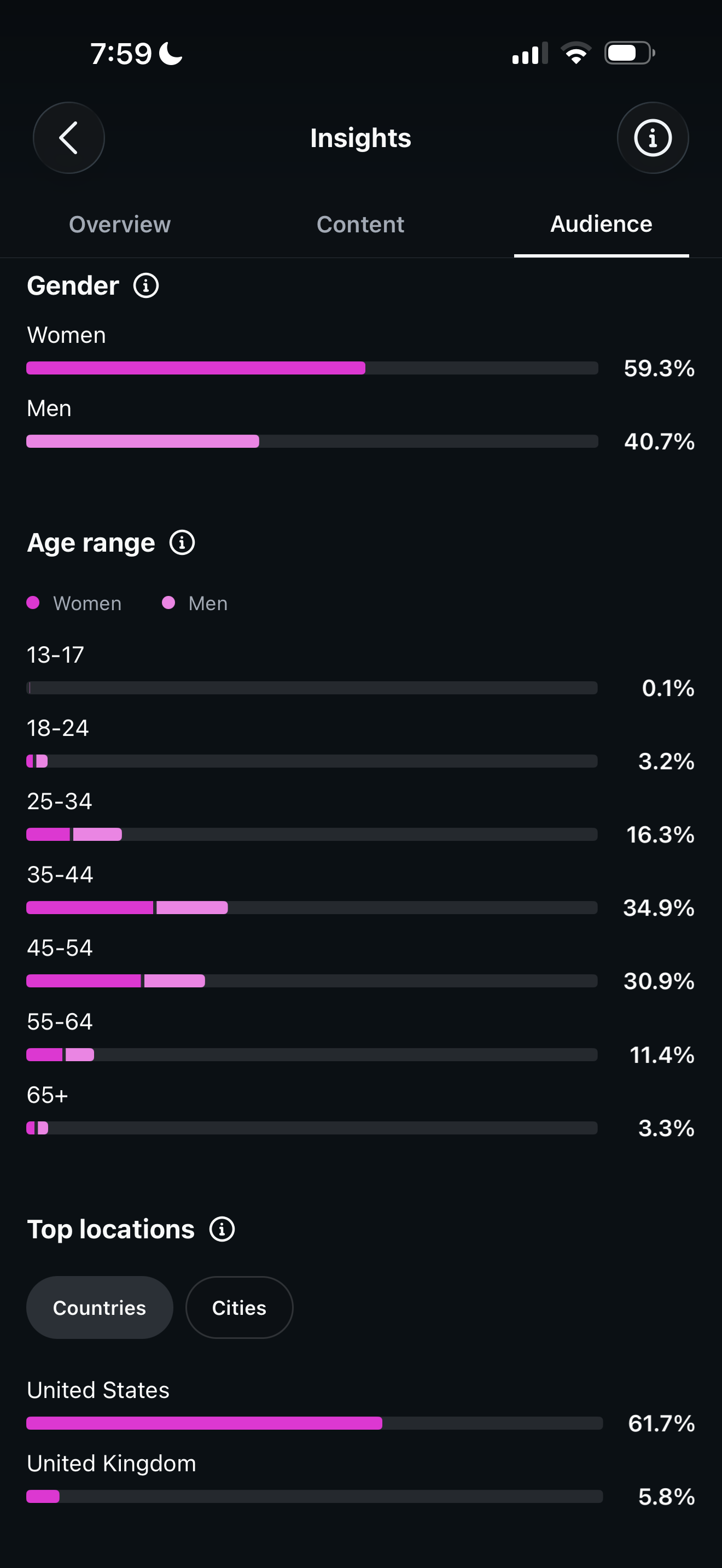Tap the Women gender percentage bar
The image size is (722, 1568).
(312, 368)
